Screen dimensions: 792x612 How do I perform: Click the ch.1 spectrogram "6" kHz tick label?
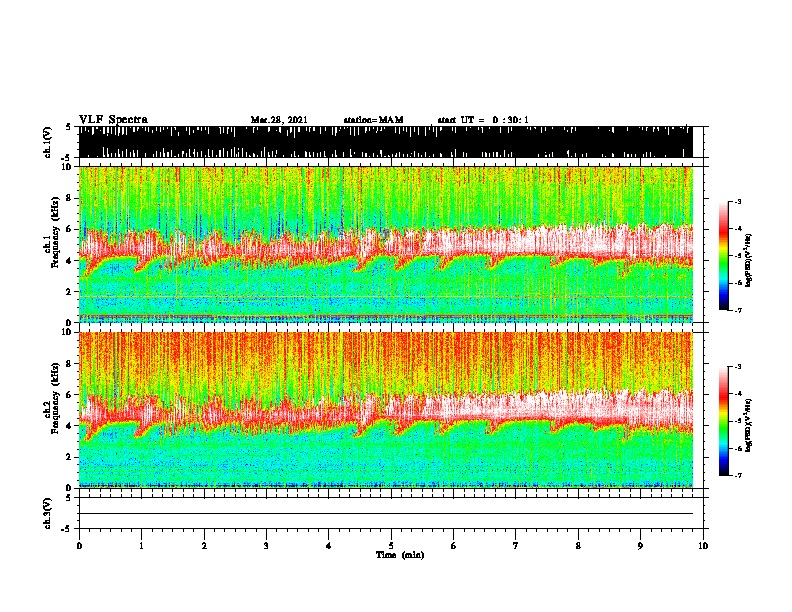click(70, 229)
